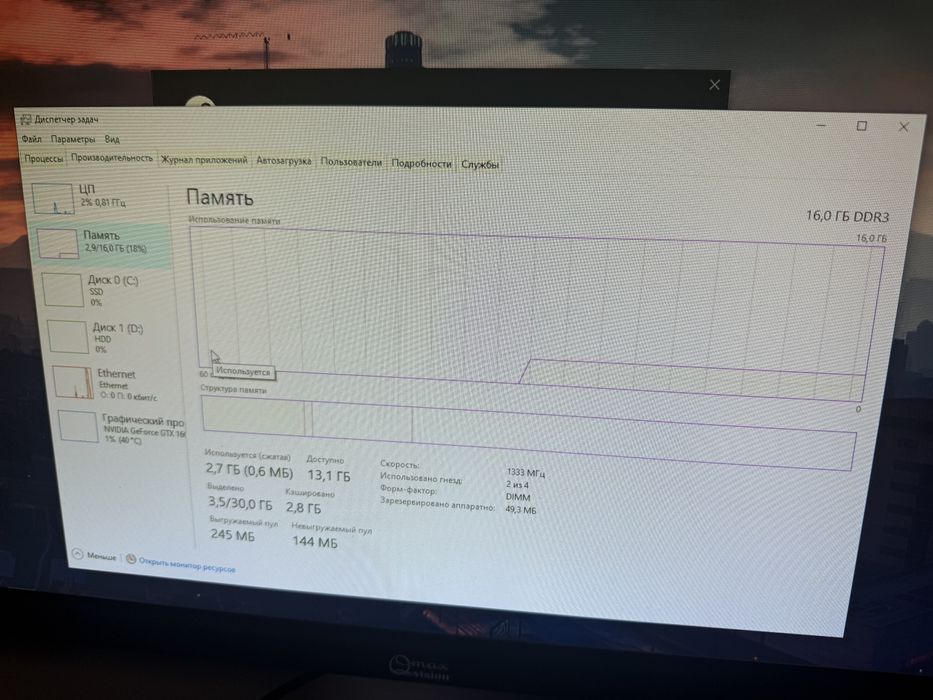The image size is (933, 700).
Task: Select Диск 0 (C:) SSD graph thumbnail
Action: pyautogui.click(x=62, y=290)
